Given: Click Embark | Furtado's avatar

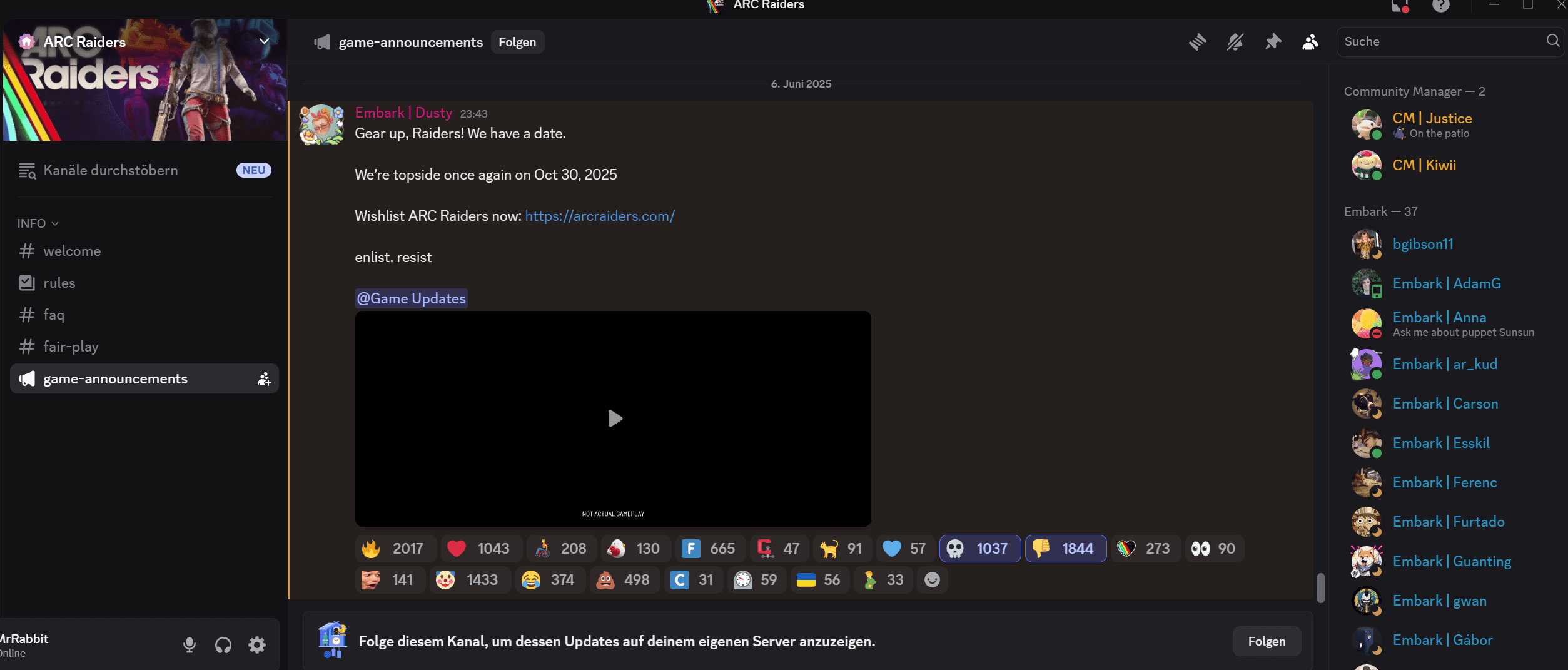Looking at the screenshot, I should [x=1367, y=522].
